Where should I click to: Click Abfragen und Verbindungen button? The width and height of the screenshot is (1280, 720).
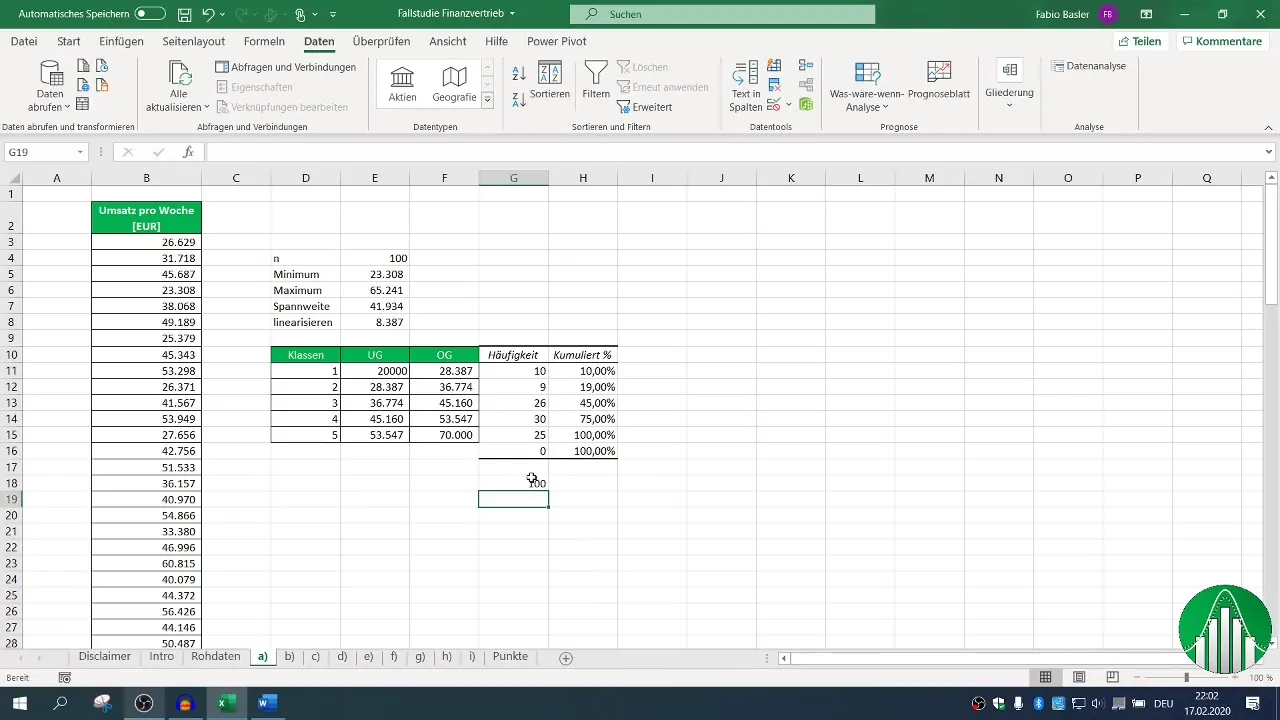(x=286, y=67)
